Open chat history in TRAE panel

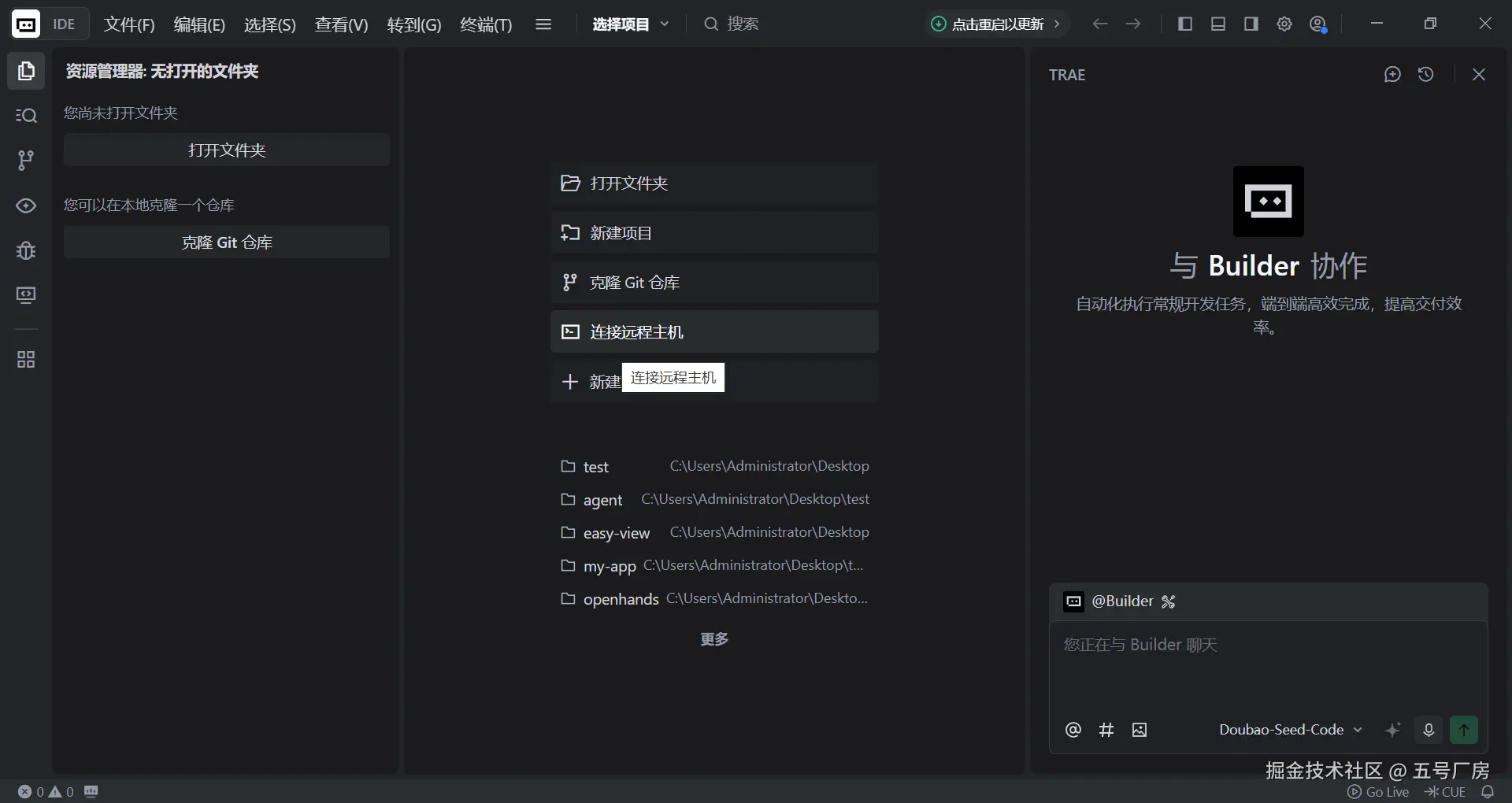click(1425, 75)
